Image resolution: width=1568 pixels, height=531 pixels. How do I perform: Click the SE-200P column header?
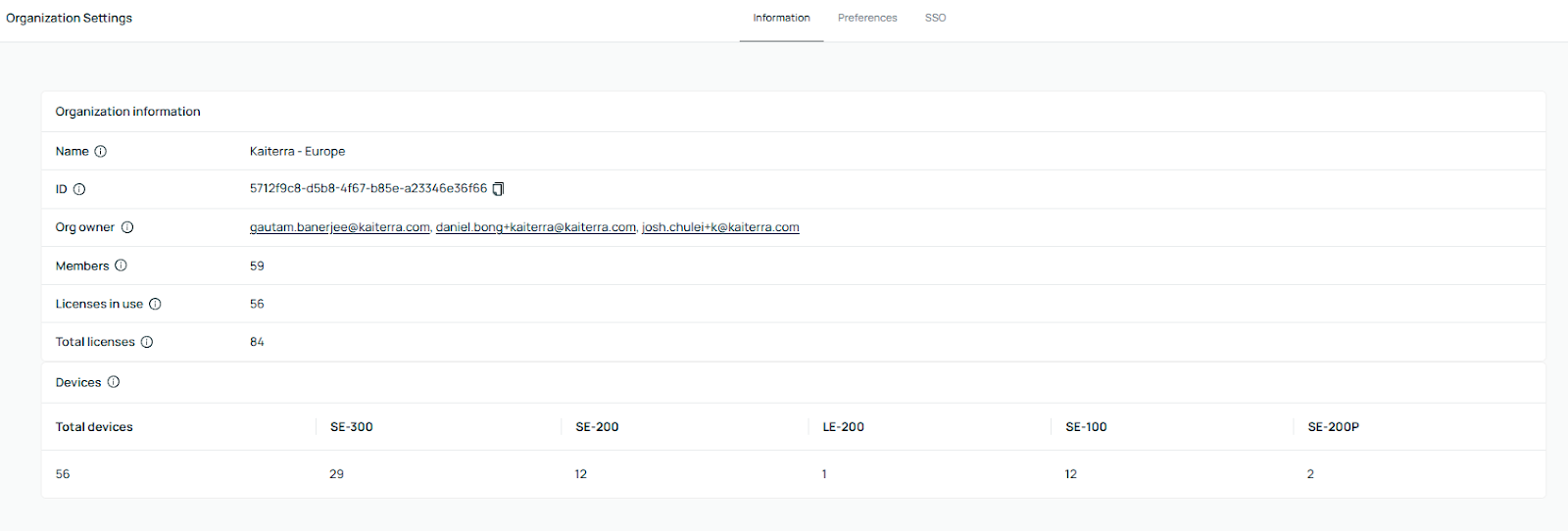coord(1333,427)
